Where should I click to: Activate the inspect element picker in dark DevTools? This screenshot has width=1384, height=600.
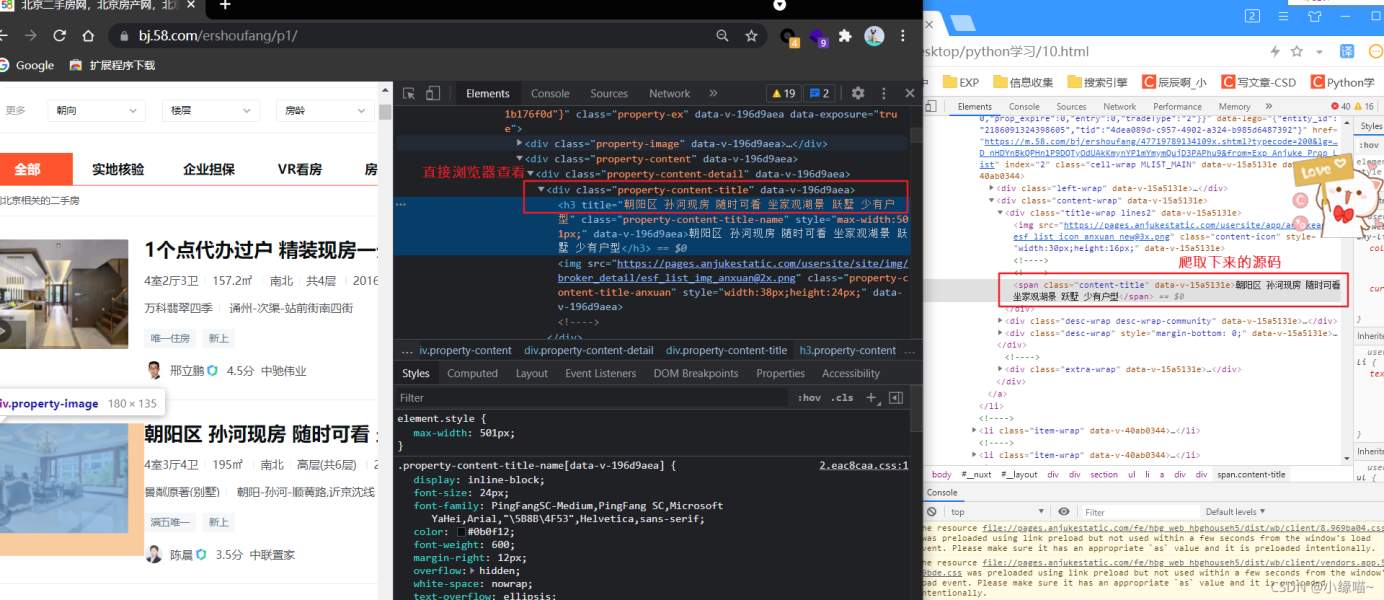pos(409,93)
